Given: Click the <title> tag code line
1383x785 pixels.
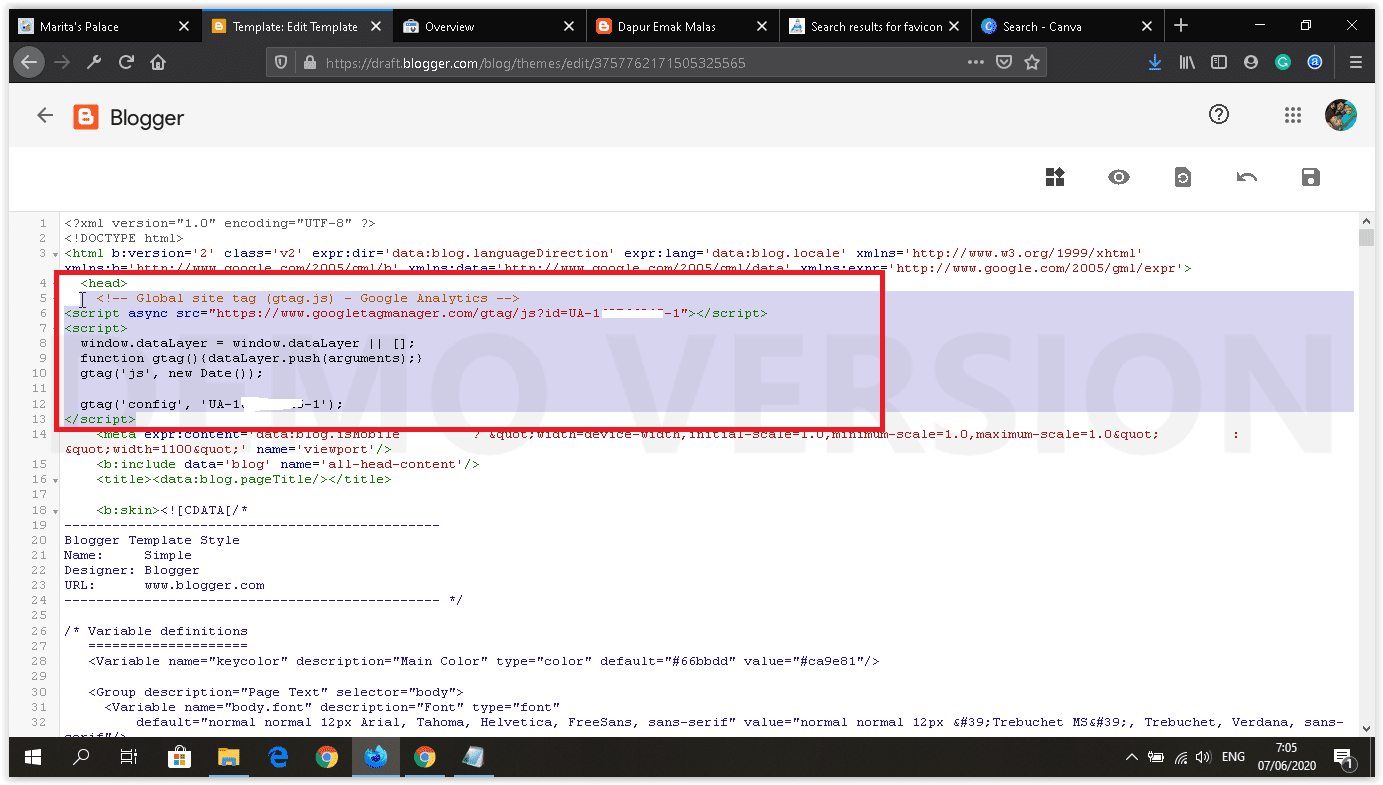Looking at the screenshot, I should click(x=244, y=479).
